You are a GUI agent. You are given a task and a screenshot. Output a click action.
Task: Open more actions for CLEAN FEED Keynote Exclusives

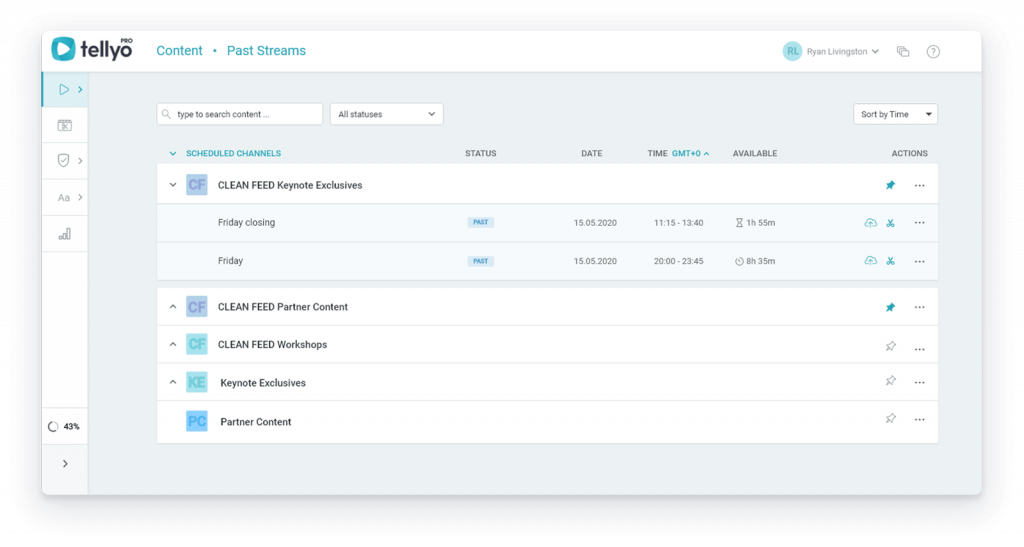click(920, 185)
